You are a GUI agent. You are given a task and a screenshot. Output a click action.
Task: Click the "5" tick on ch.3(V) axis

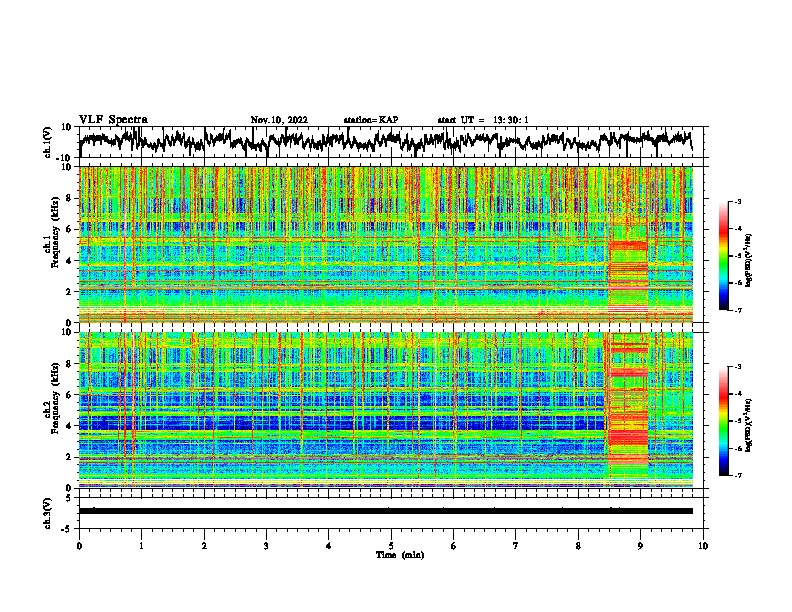coord(70,498)
